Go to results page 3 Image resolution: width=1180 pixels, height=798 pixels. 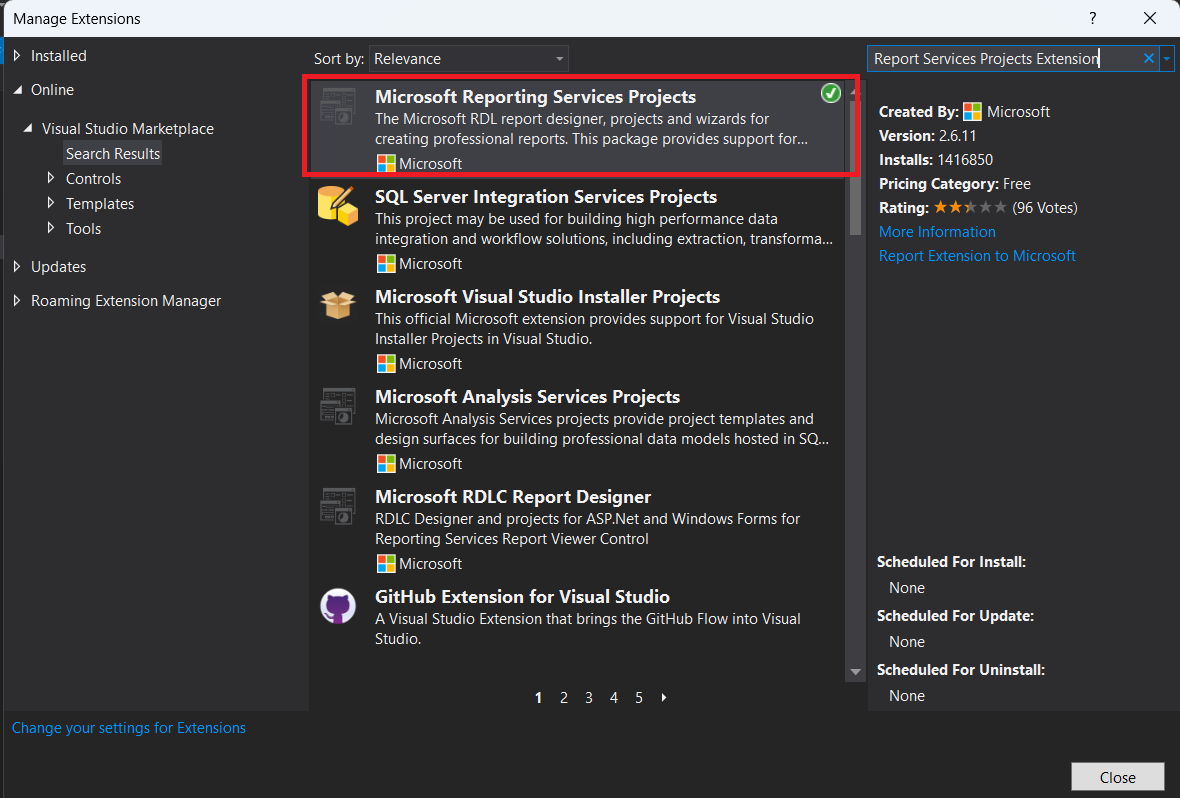tap(588, 698)
